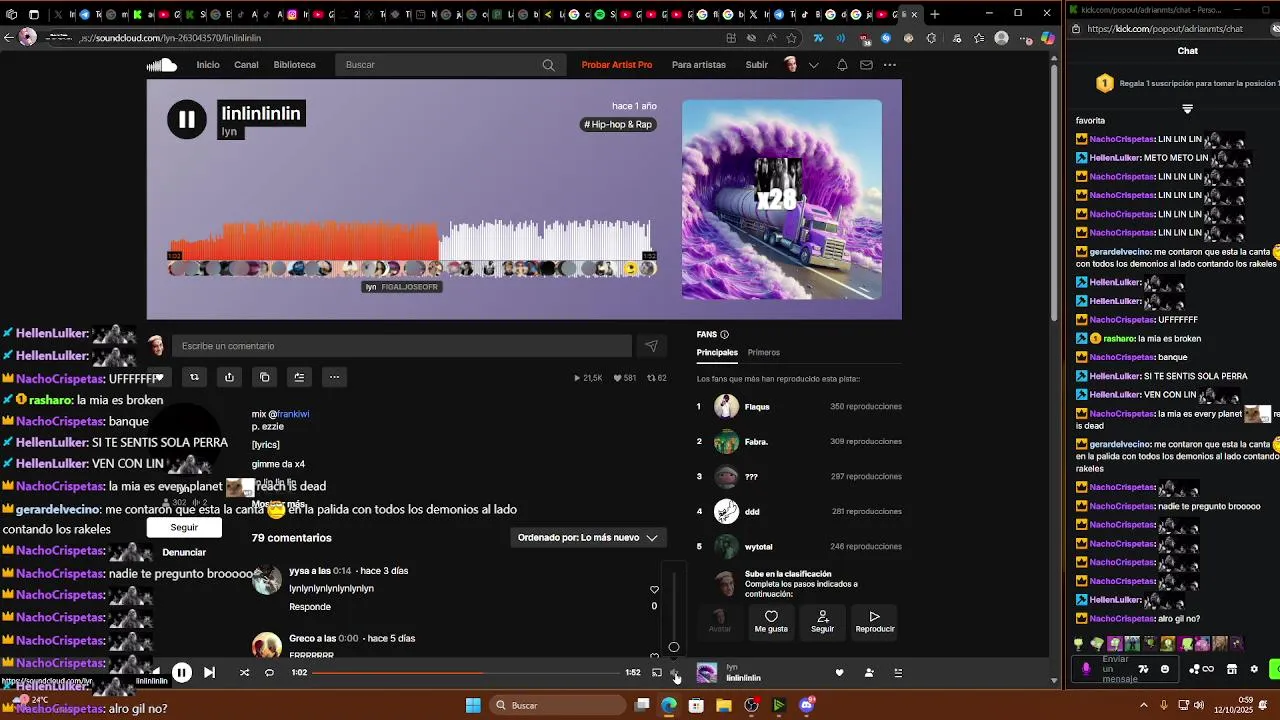The image size is (1280, 720).
Task: Click the search magnifier icon
Action: [548, 65]
